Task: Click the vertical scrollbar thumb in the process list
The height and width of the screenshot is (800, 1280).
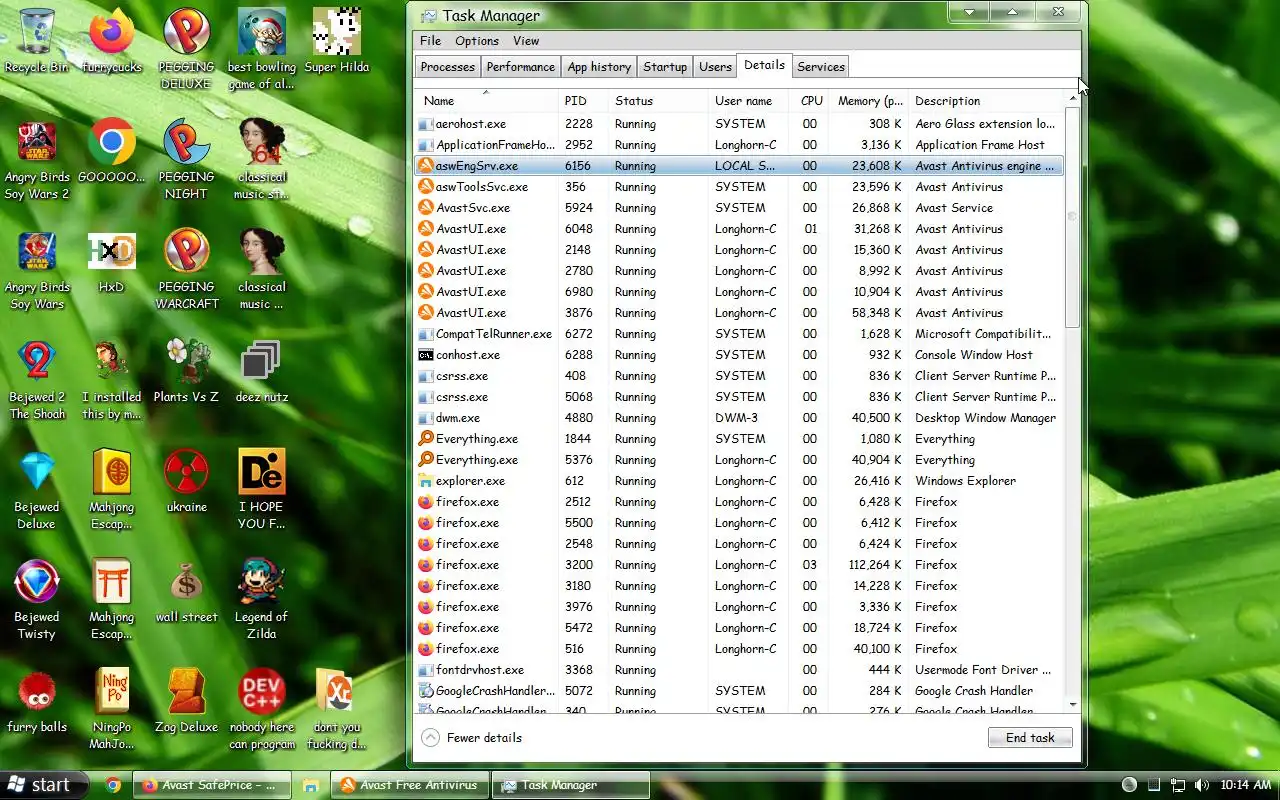Action: 1073,217
